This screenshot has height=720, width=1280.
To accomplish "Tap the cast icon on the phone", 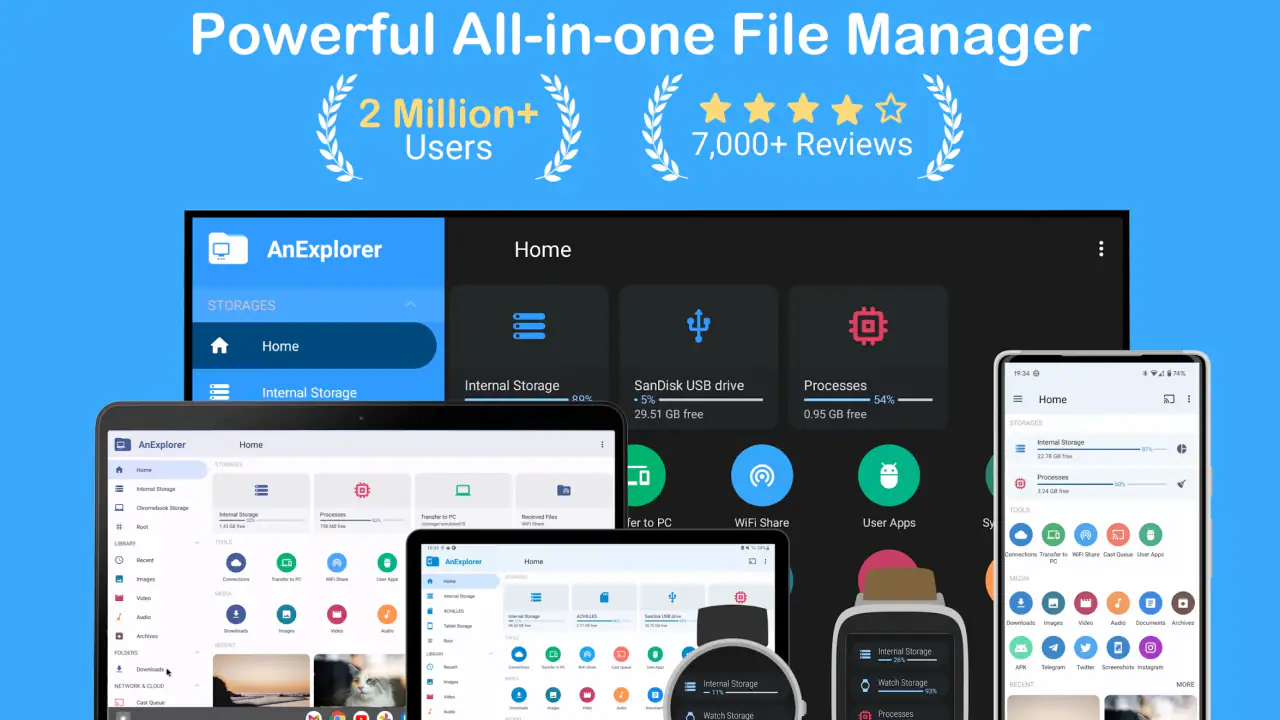I will pos(1169,399).
